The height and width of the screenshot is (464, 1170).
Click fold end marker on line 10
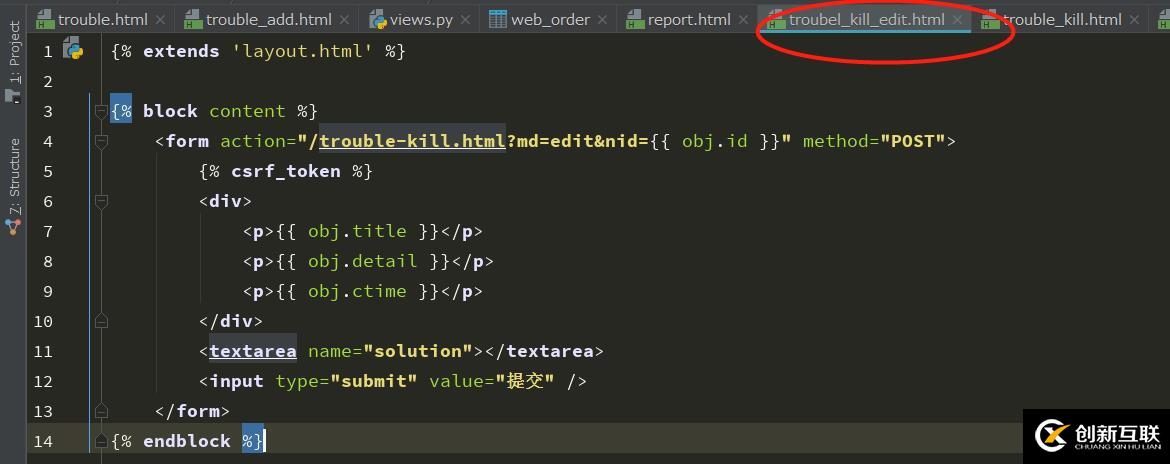tap(101, 321)
